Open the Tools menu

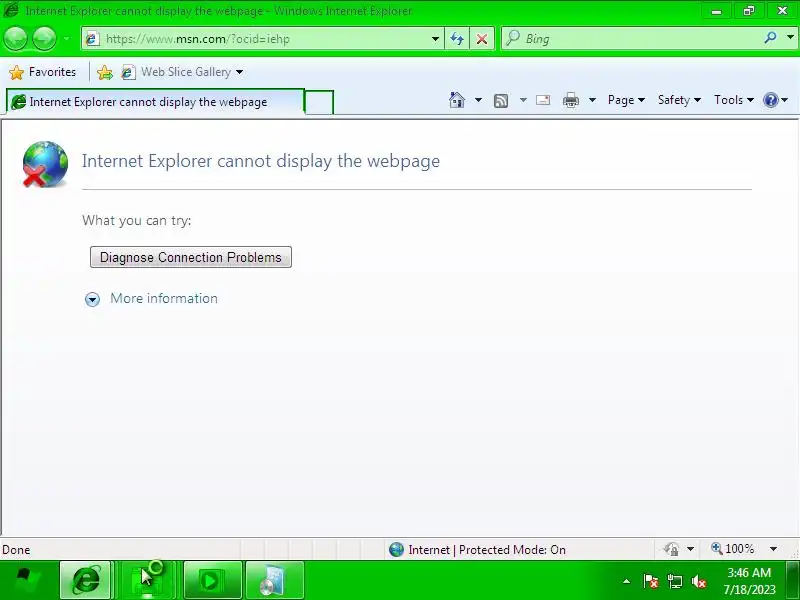[x=734, y=100]
